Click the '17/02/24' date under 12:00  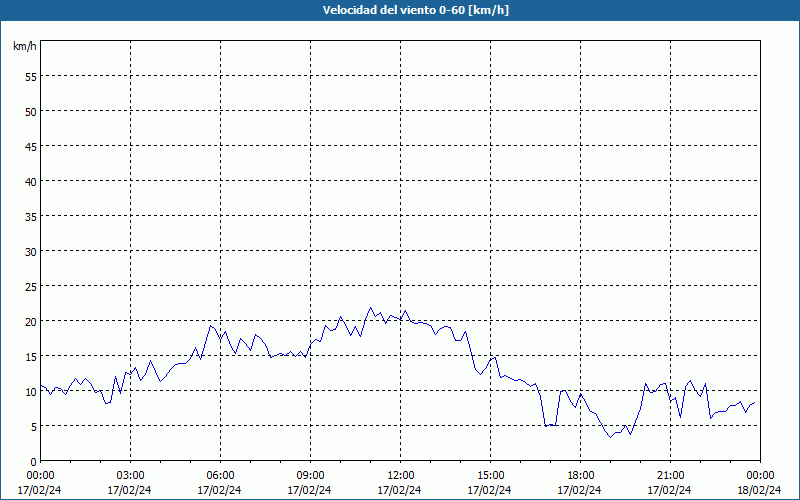click(x=399, y=490)
